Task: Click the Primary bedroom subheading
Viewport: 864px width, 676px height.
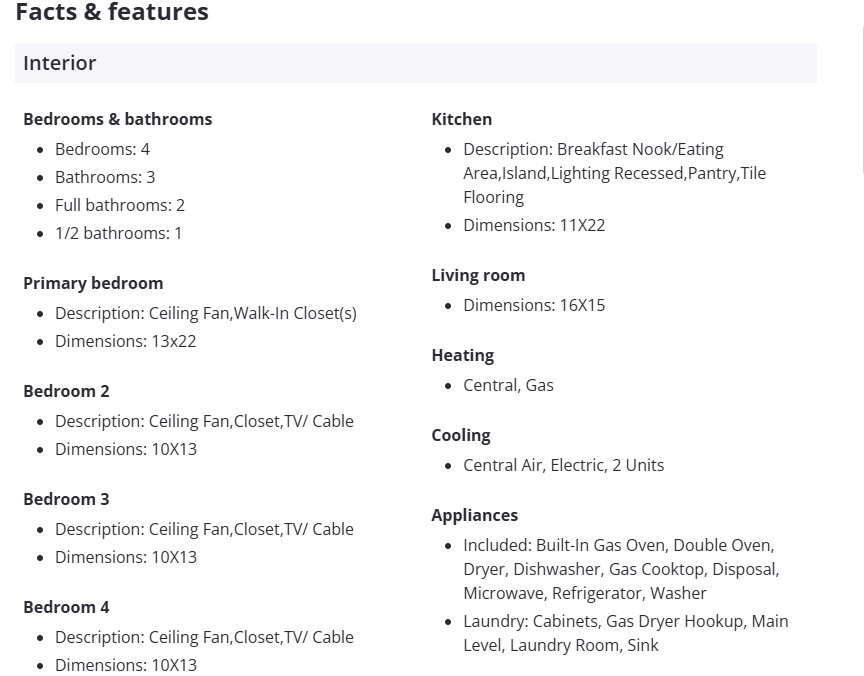Action: [x=93, y=283]
